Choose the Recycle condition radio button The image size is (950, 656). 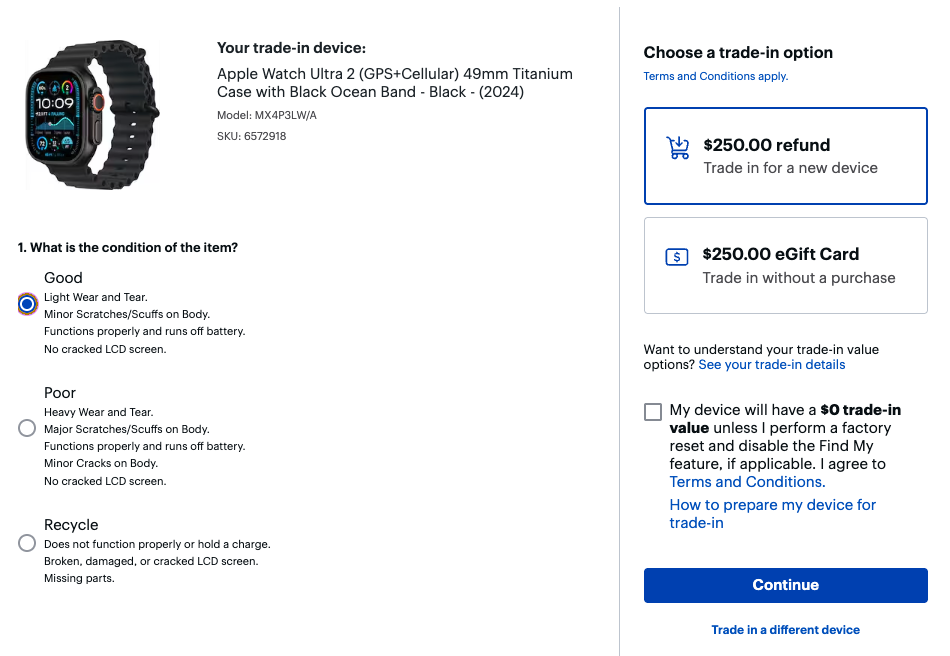[x=27, y=543]
